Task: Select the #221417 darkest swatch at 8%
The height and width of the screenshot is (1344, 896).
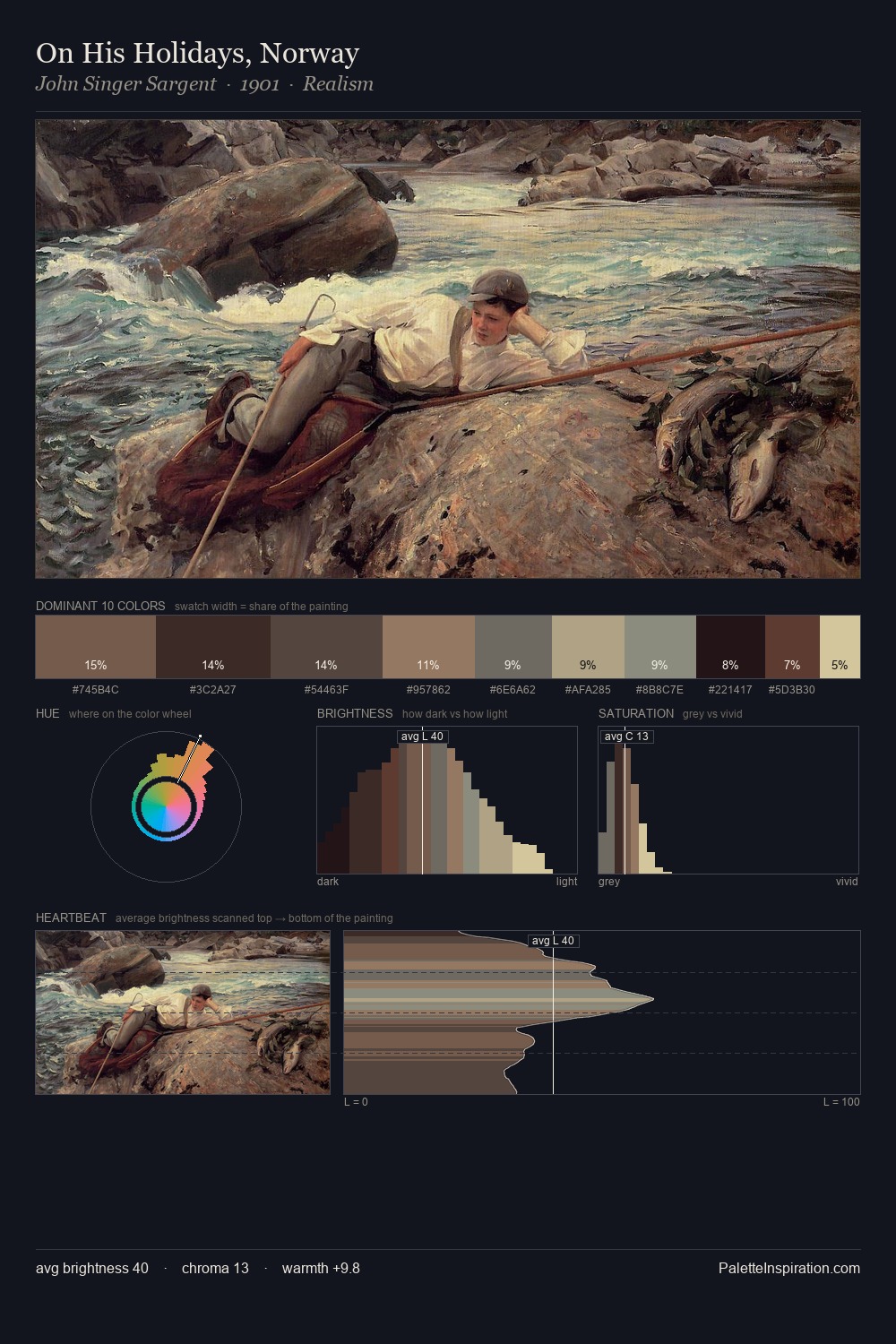Action: click(x=730, y=647)
